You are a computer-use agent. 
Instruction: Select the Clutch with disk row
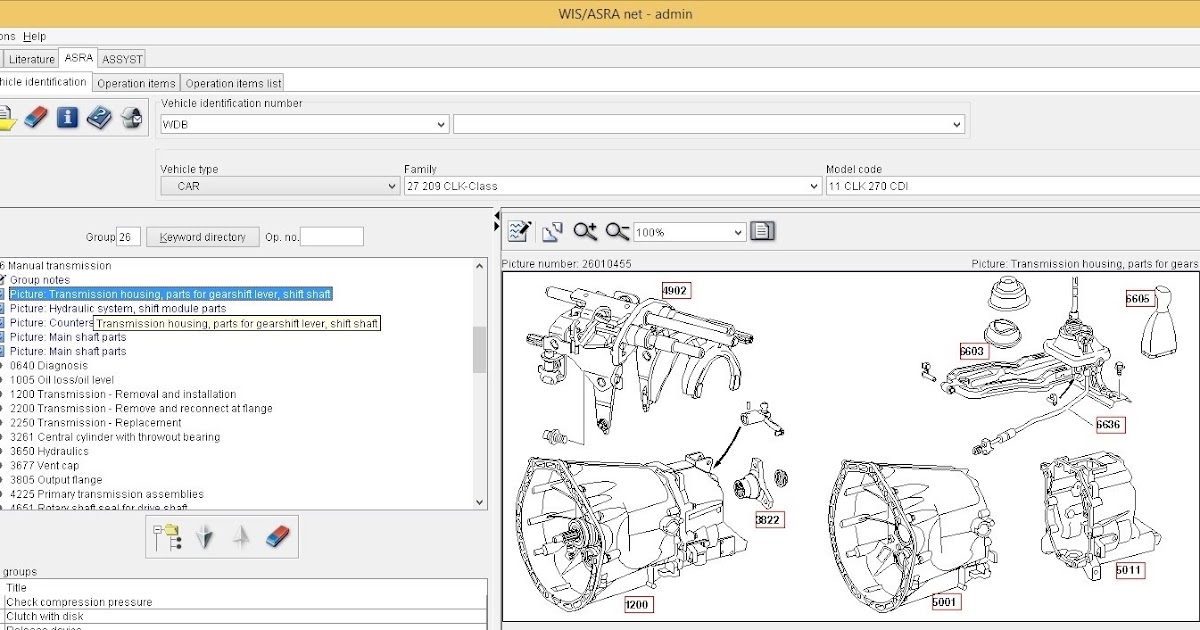tap(245, 616)
